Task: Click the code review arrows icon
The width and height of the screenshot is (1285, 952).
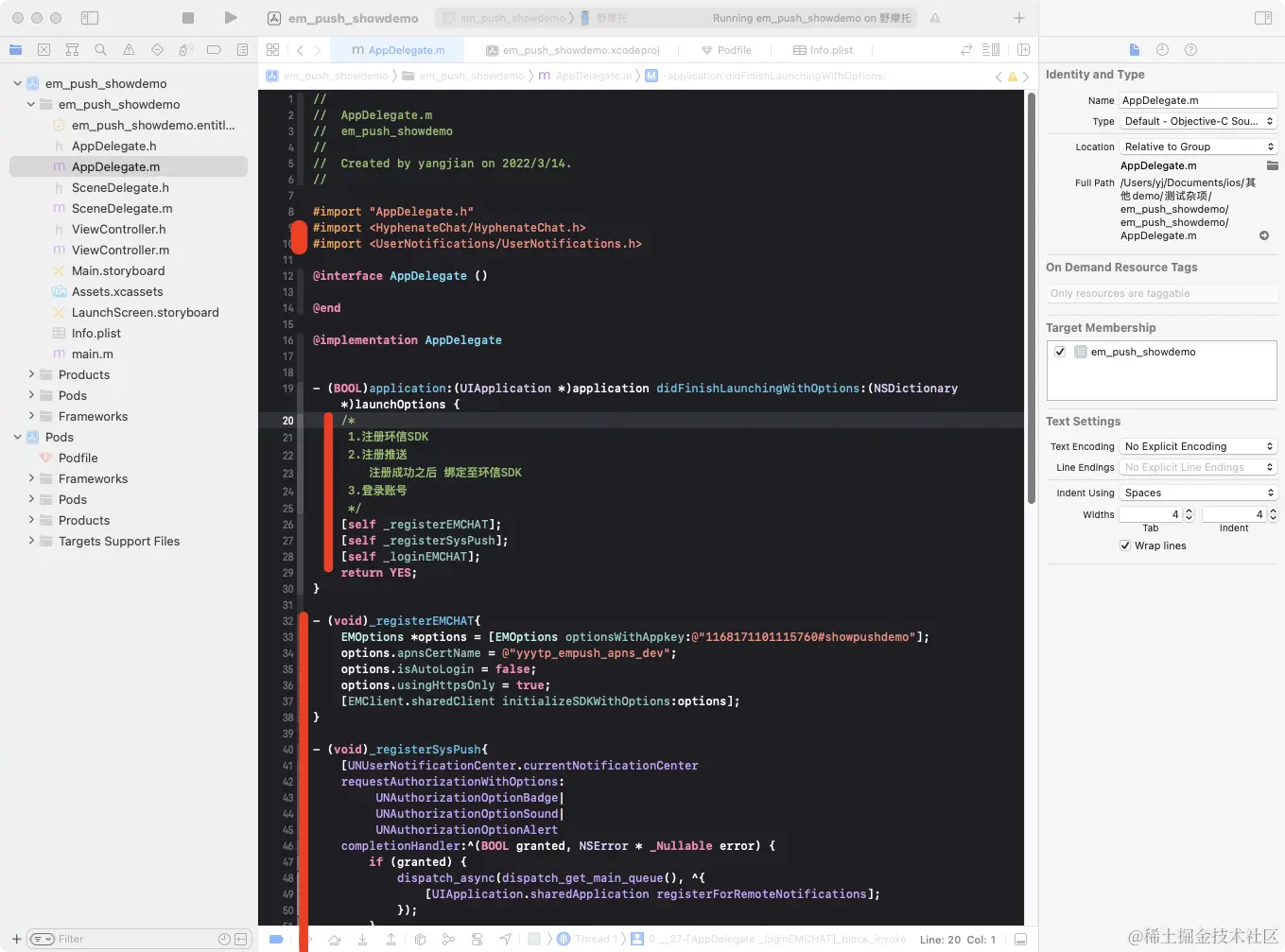Action: [966, 50]
